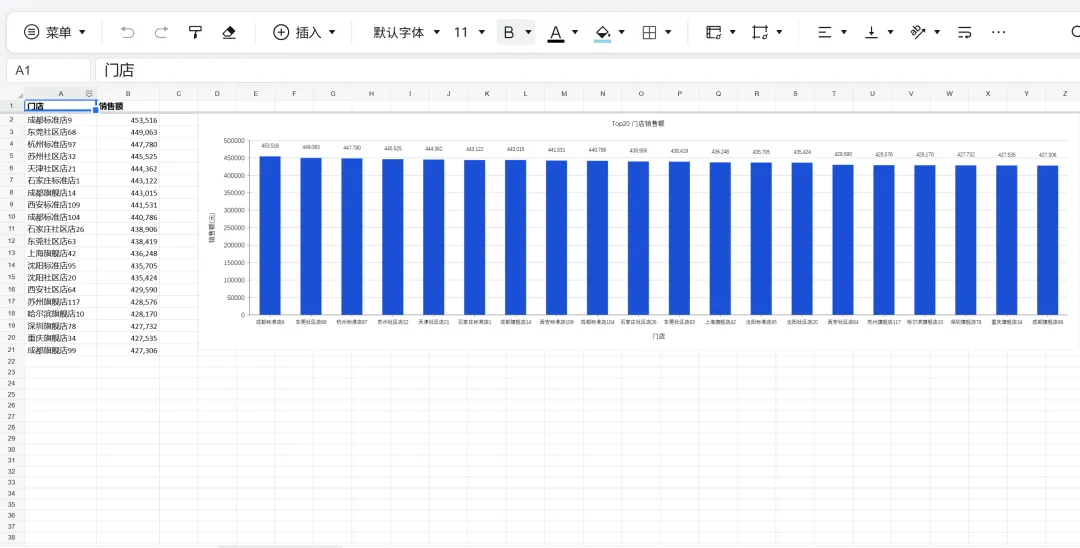The image size is (1080, 548).
Task: Click the redo arrow icon
Action: (x=161, y=32)
